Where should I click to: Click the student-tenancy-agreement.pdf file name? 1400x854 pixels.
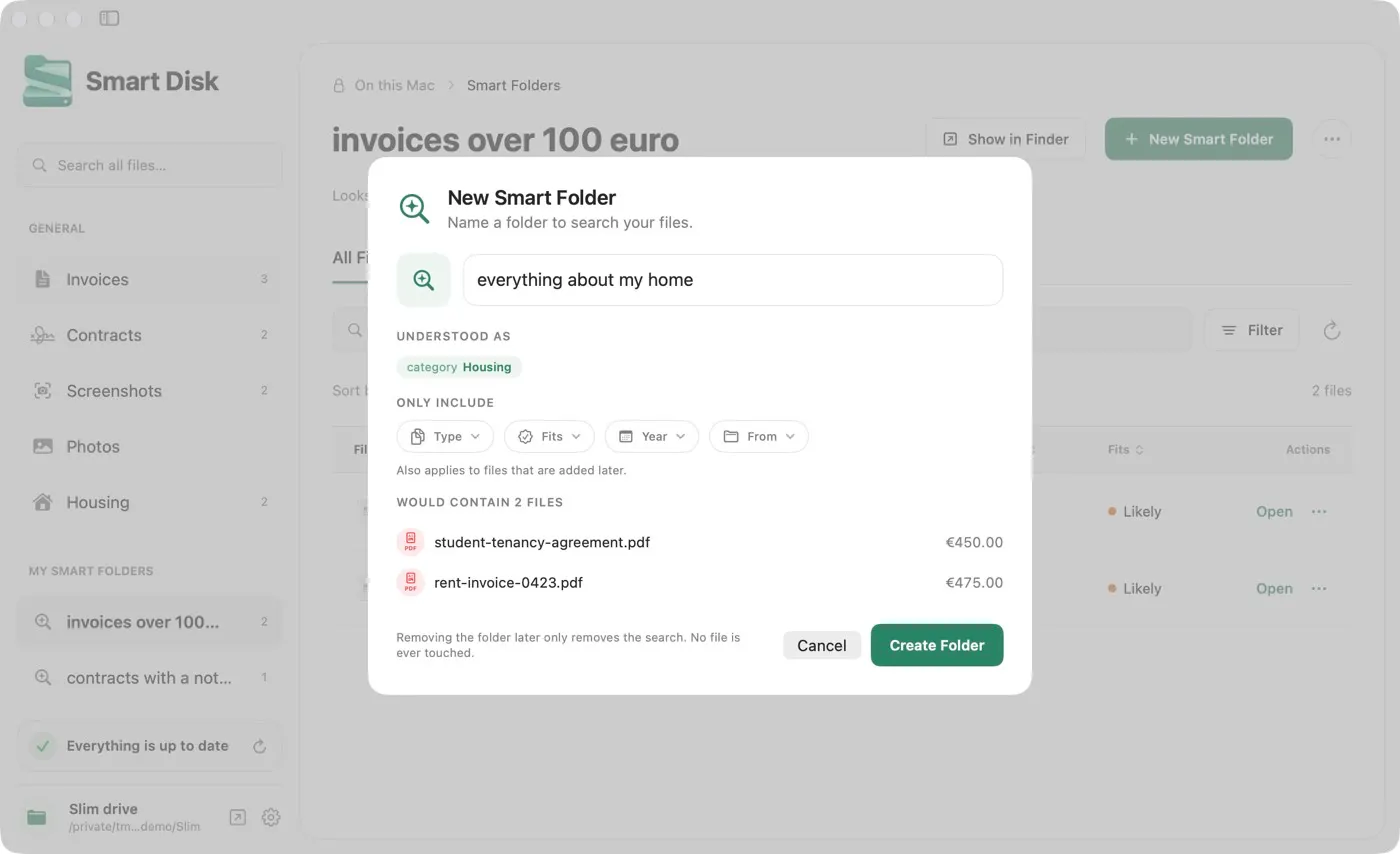(x=542, y=542)
